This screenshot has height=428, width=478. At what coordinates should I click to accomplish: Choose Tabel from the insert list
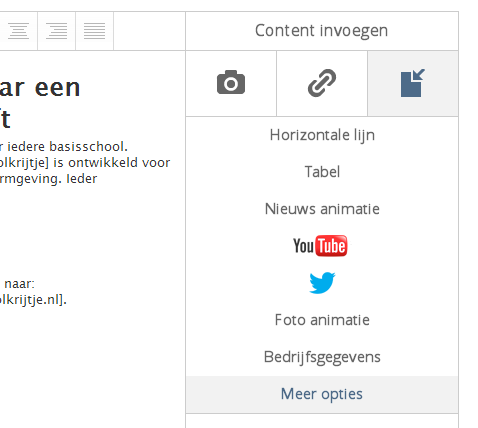(x=322, y=172)
